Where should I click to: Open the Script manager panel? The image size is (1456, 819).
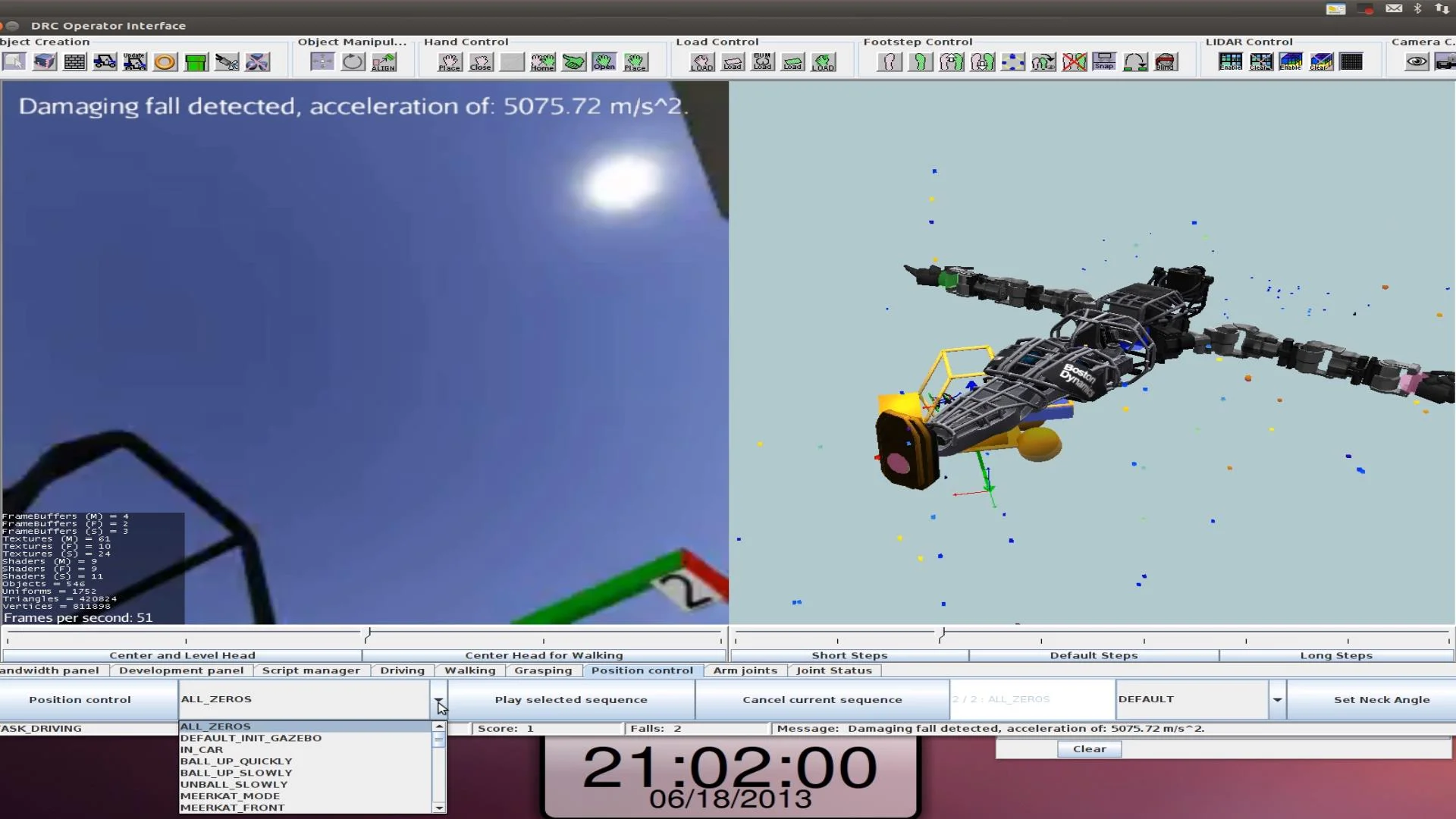click(x=311, y=670)
